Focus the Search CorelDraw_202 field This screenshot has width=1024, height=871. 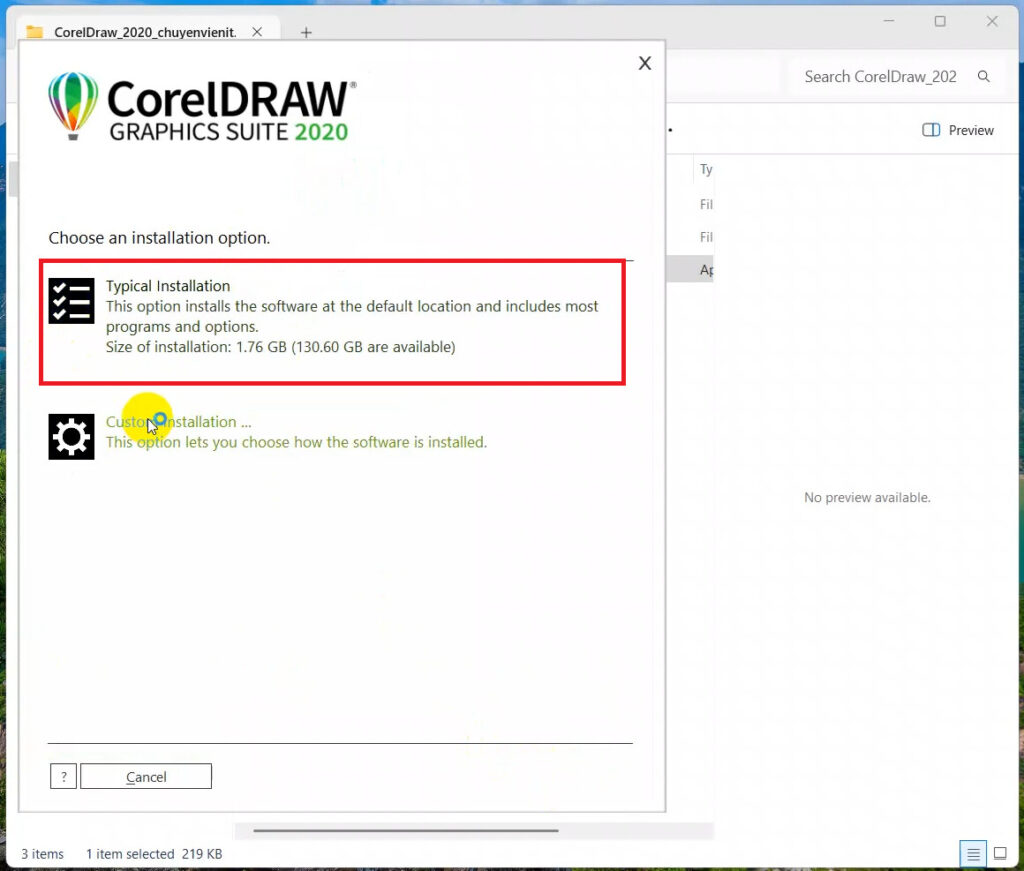coord(880,77)
